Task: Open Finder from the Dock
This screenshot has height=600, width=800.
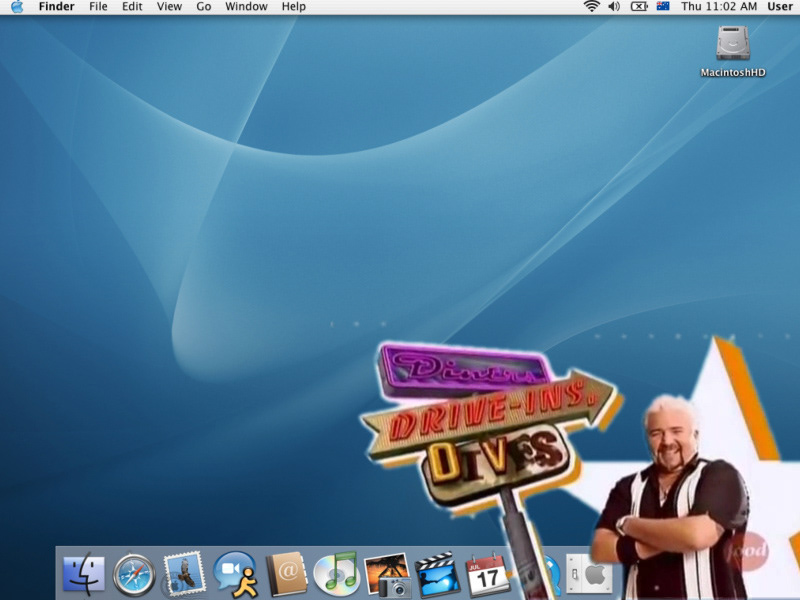Action: (x=84, y=574)
